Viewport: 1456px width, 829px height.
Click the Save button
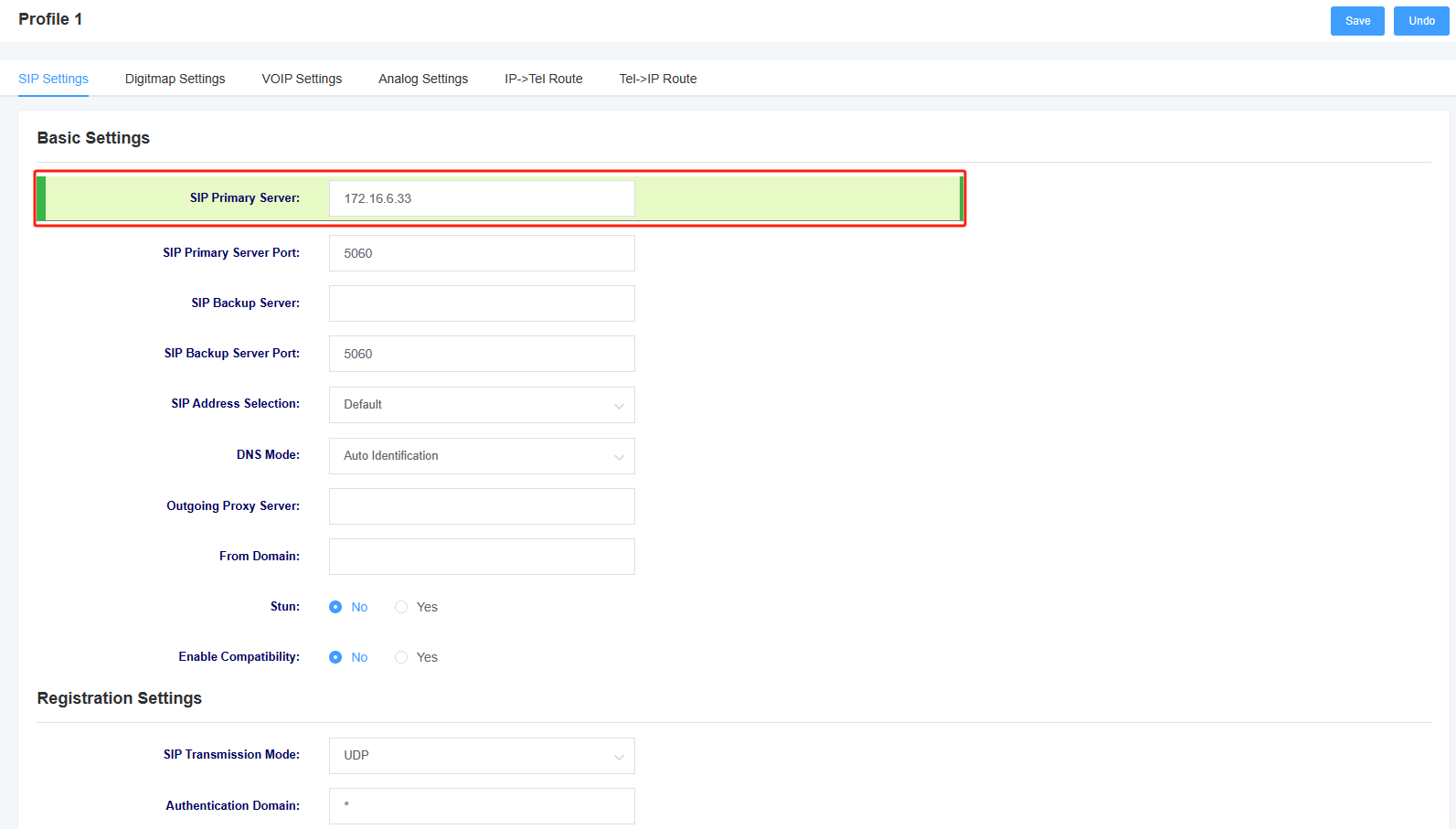click(1357, 21)
